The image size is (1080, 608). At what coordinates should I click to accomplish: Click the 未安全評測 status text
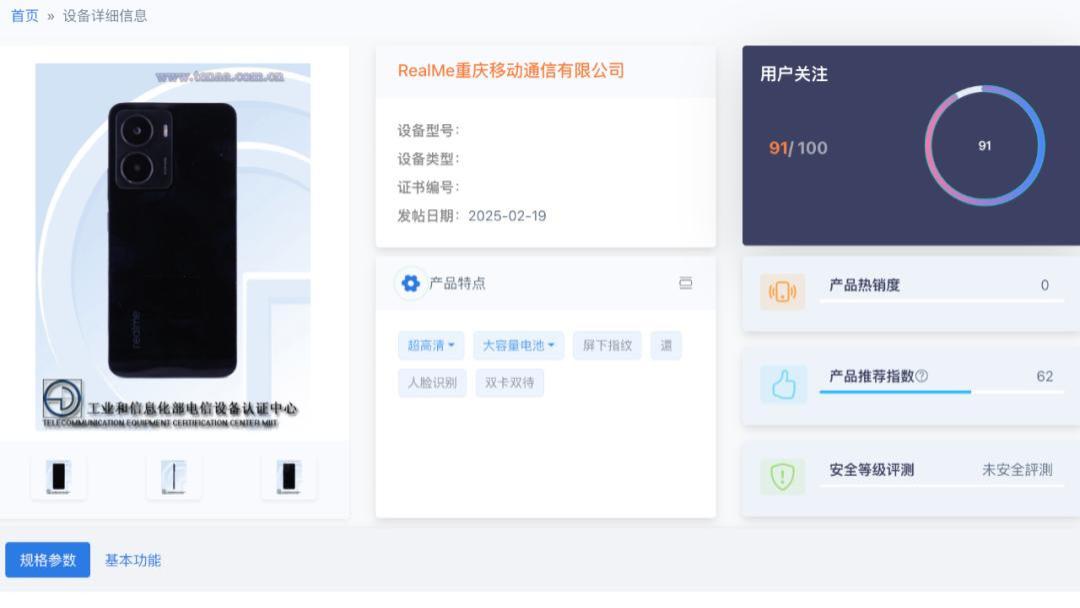click(x=1017, y=470)
